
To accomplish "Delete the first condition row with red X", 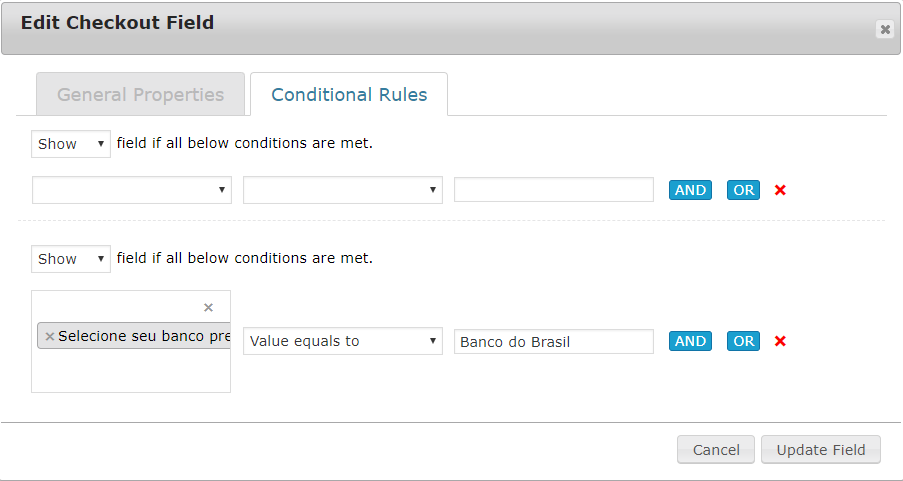I will coord(780,190).
